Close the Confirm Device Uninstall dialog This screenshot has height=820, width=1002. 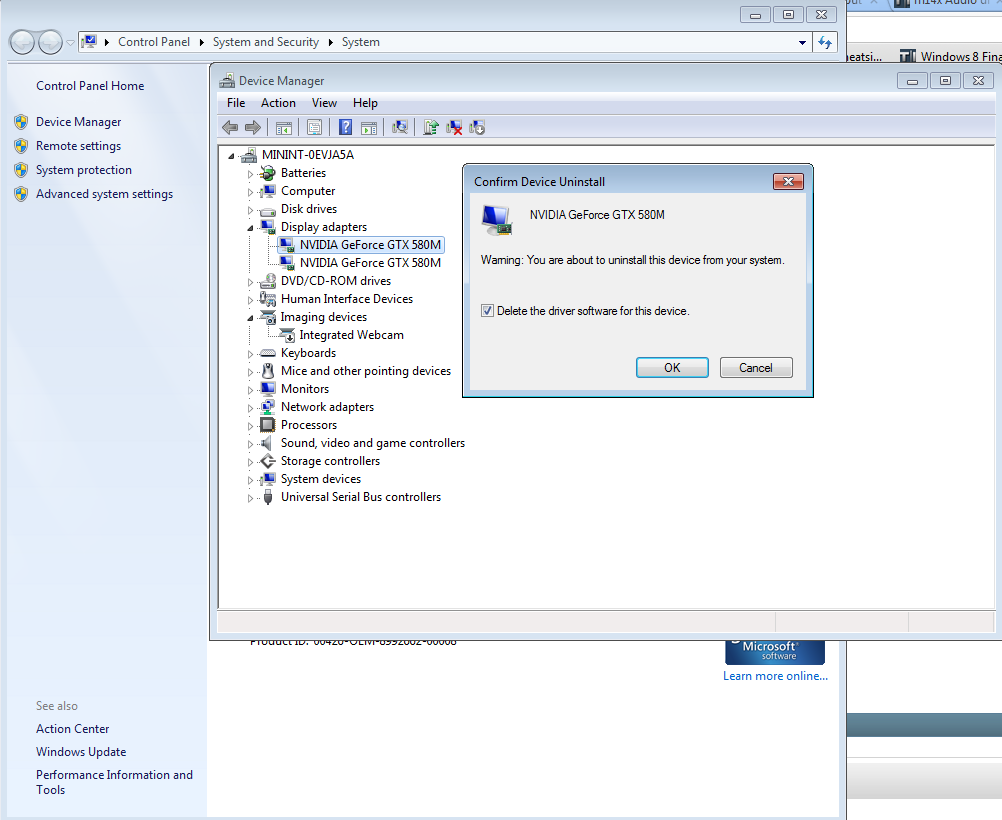(x=789, y=182)
